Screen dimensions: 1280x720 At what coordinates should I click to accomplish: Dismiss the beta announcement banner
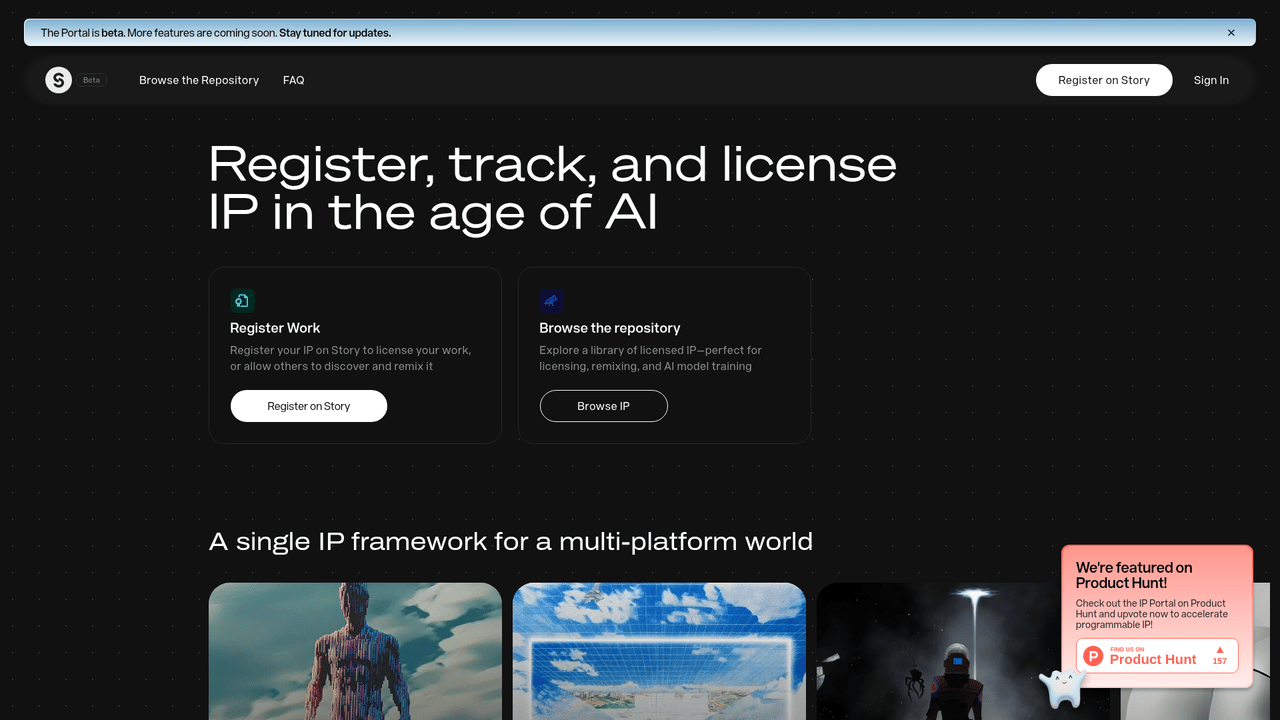(x=1231, y=33)
